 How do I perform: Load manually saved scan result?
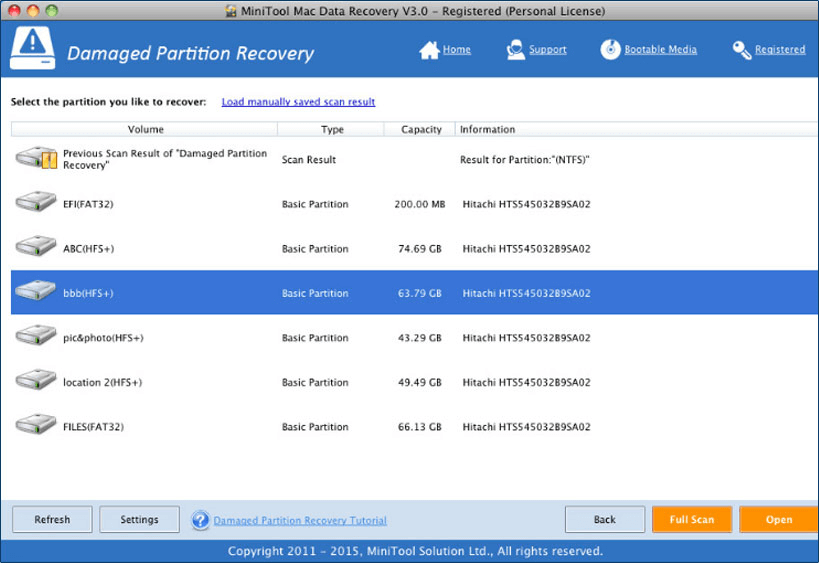click(x=298, y=102)
